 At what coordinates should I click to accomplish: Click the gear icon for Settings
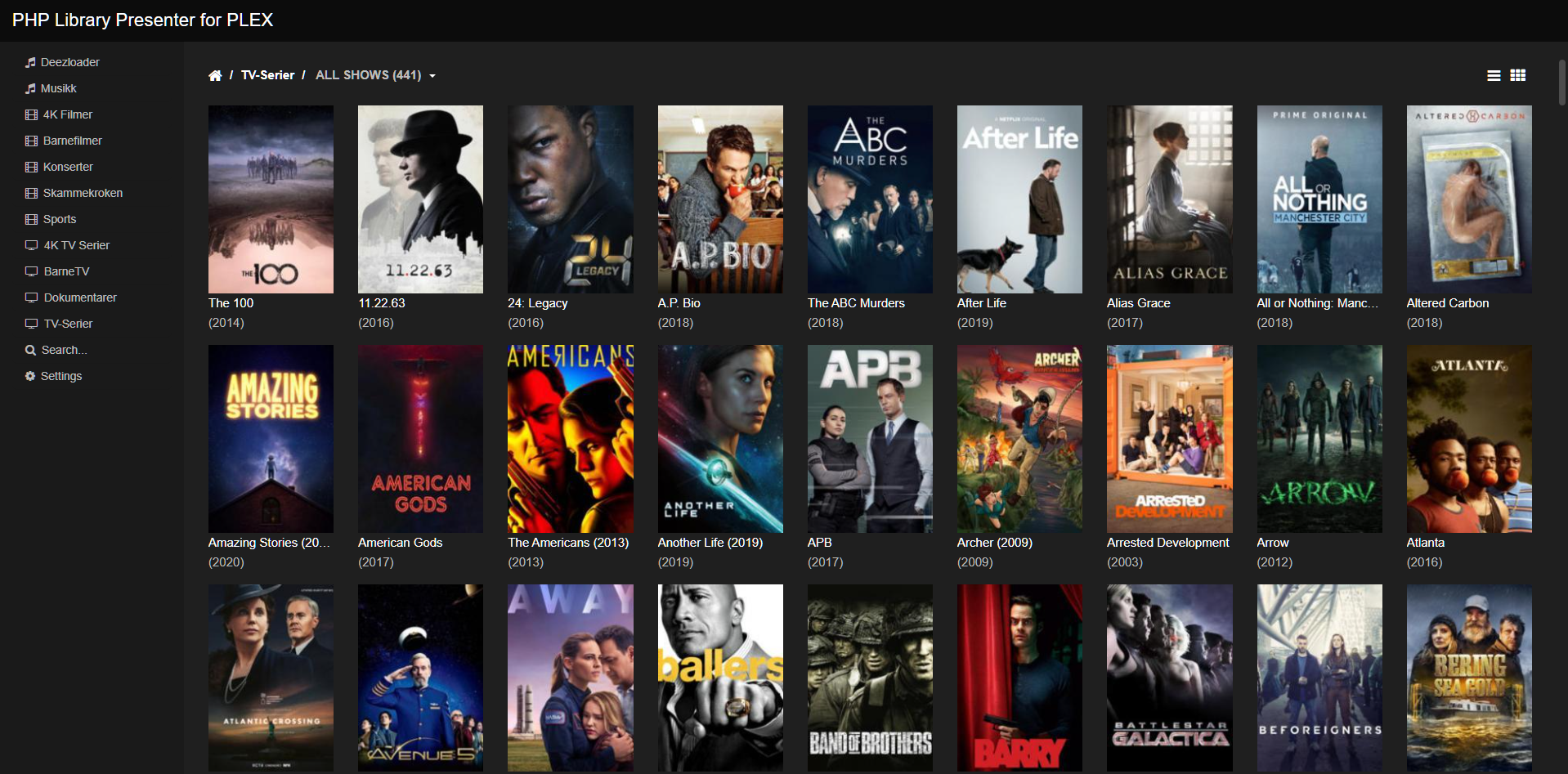pyautogui.click(x=30, y=376)
